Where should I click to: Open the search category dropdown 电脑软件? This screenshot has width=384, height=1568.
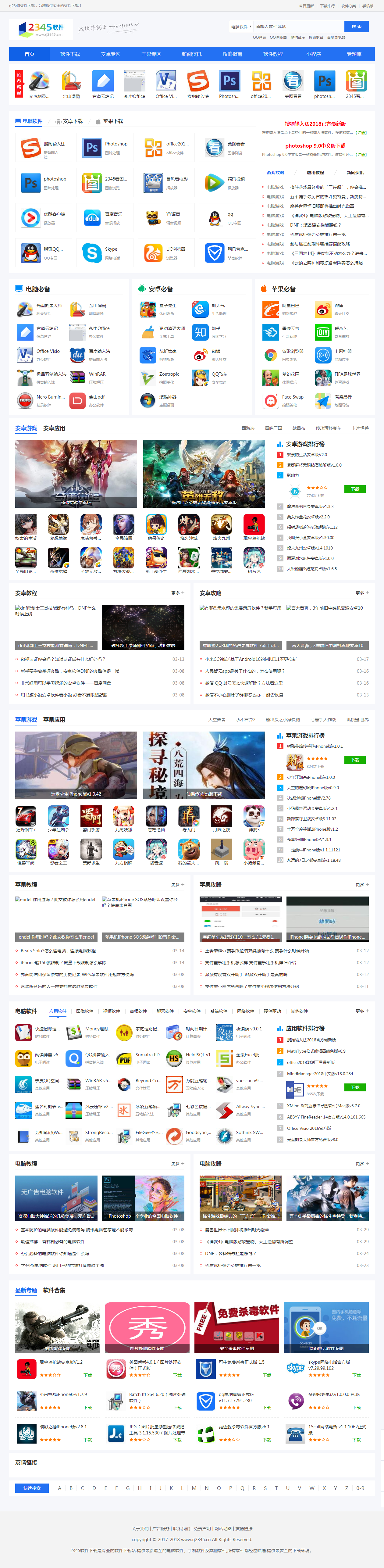(x=242, y=27)
